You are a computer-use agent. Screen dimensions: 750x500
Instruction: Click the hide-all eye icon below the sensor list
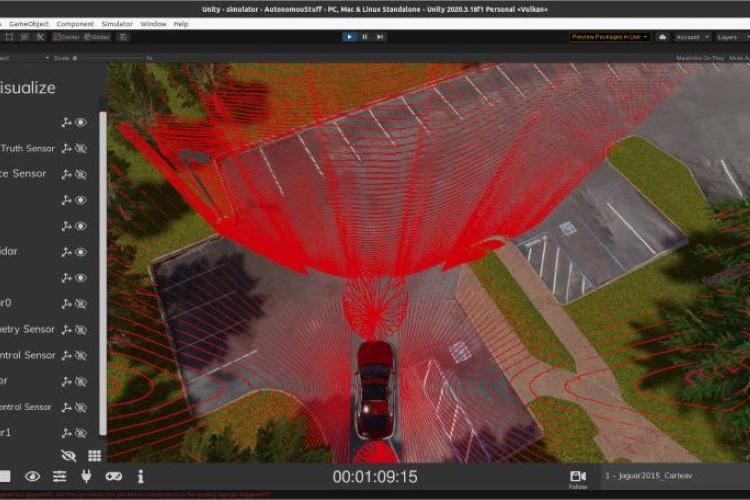point(68,455)
